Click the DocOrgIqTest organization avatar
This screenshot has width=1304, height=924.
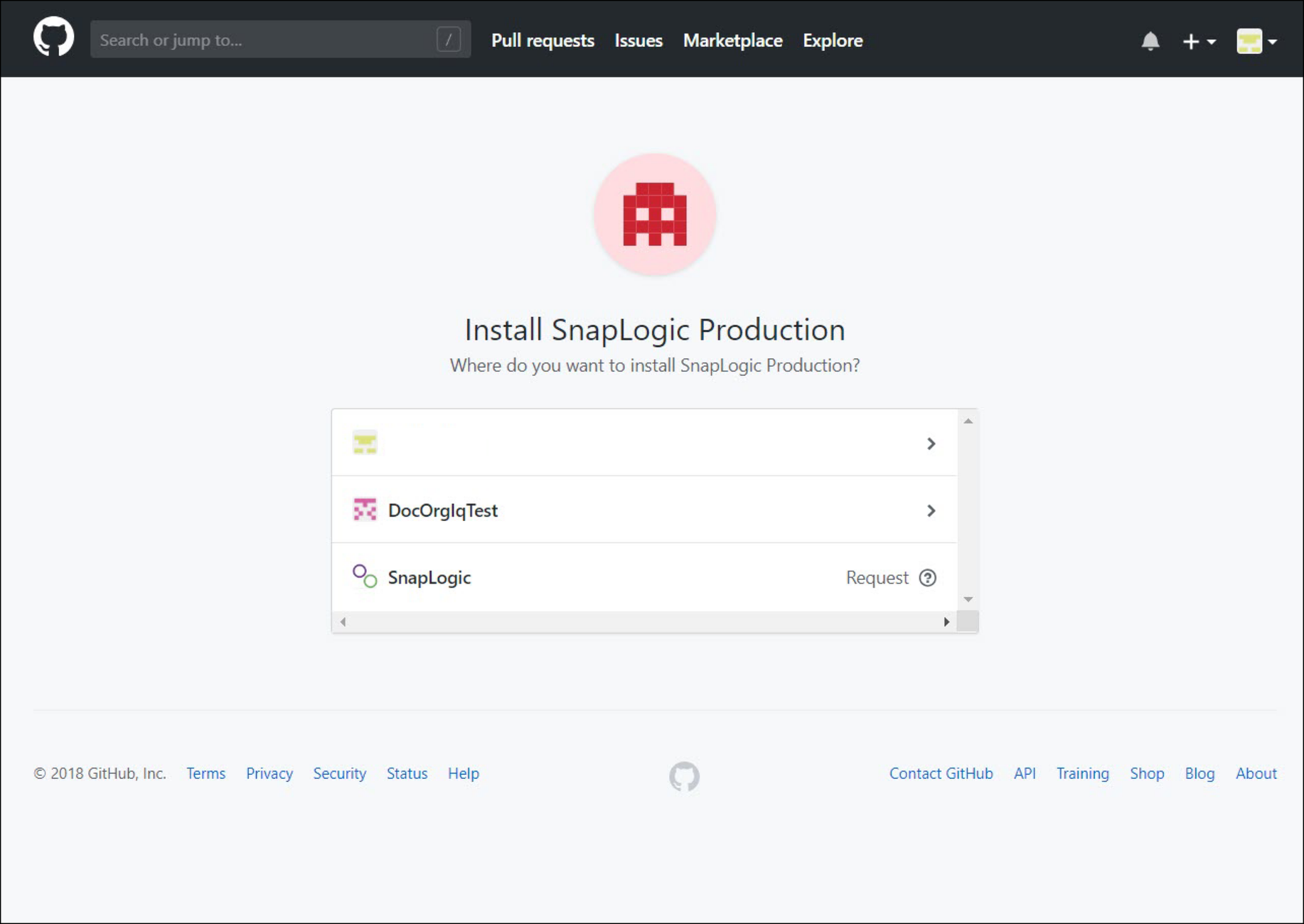pyautogui.click(x=365, y=510)
